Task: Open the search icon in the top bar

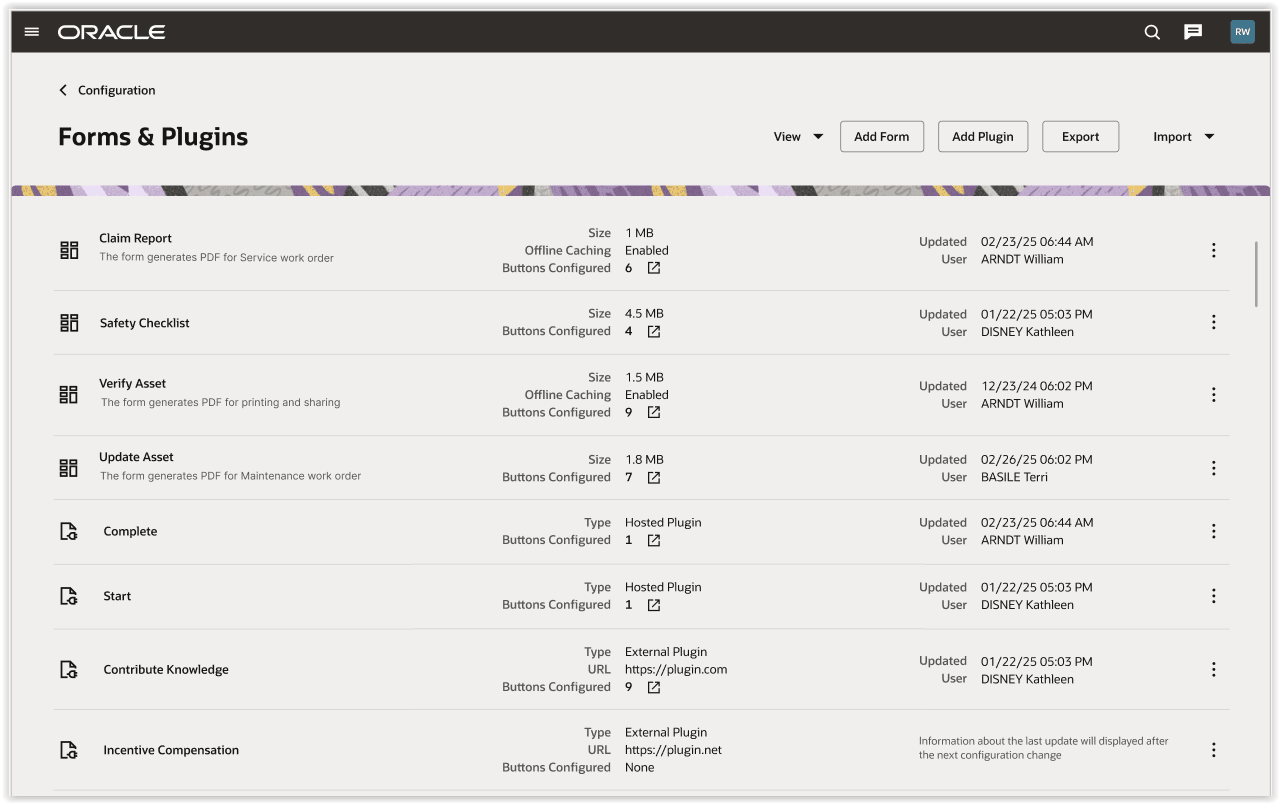Action: click(x=1151, y=31)
